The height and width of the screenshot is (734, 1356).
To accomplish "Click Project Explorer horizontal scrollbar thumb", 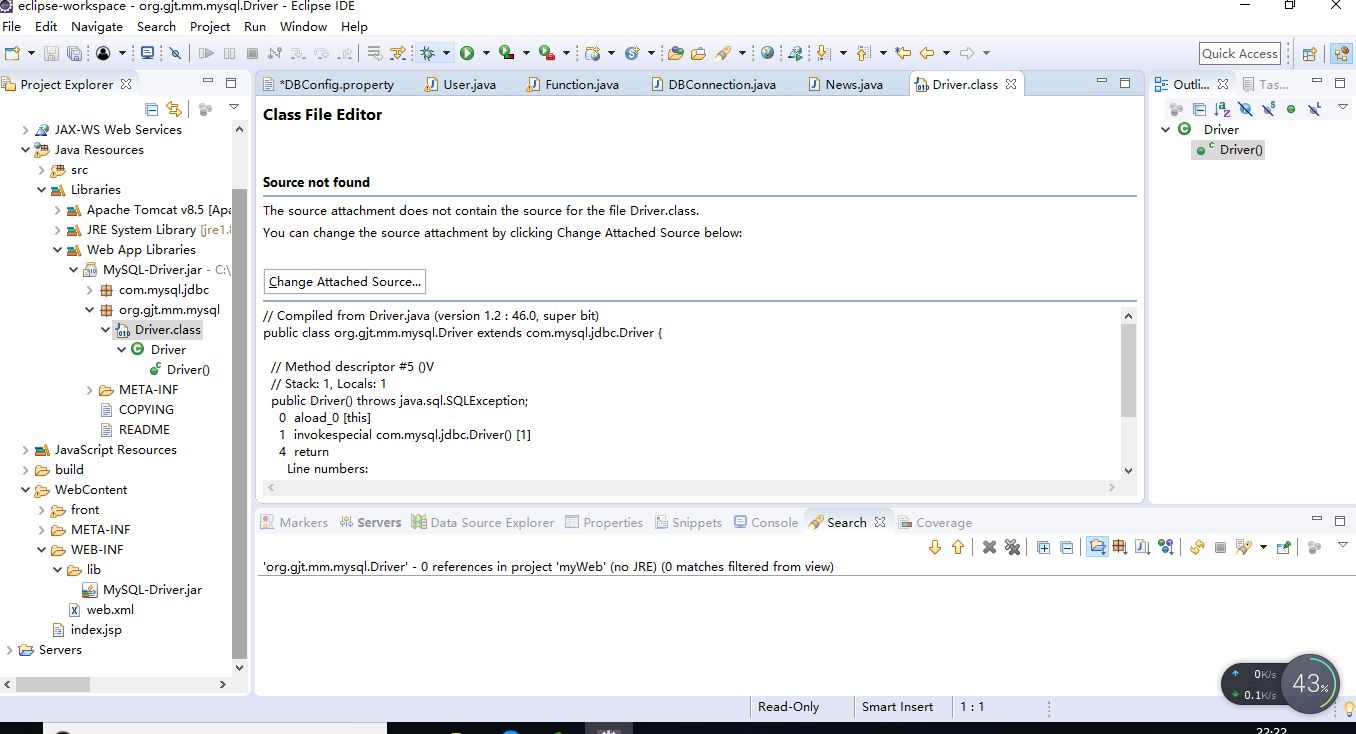I will tap(54, 685).
